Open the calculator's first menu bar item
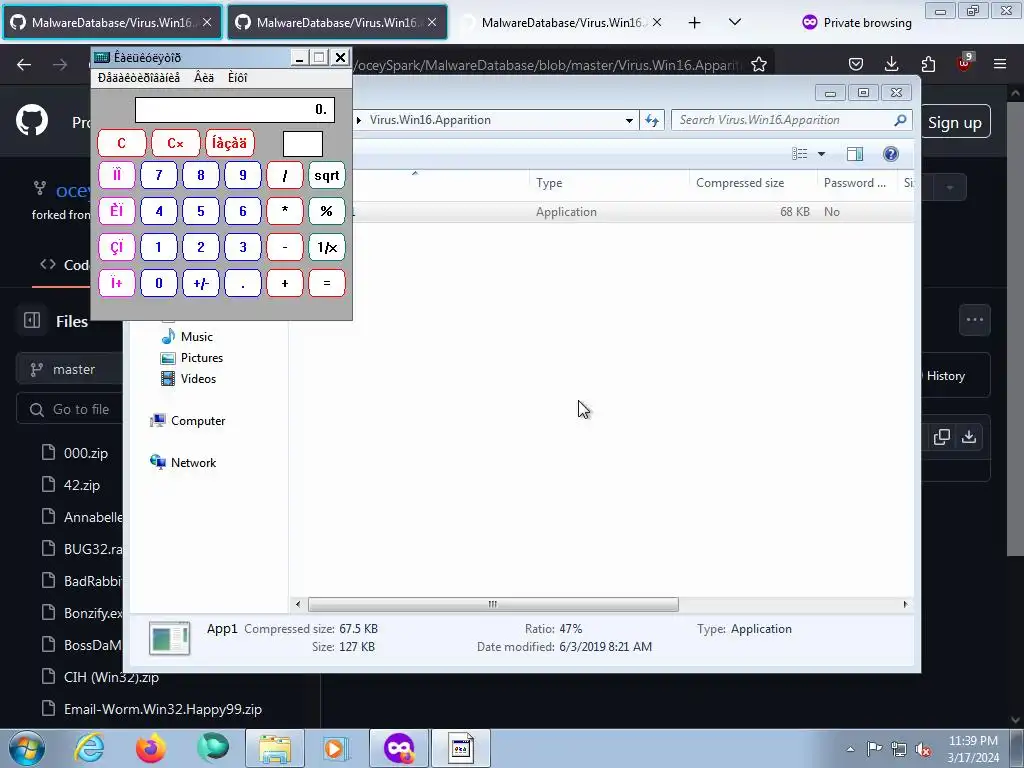 138,78
